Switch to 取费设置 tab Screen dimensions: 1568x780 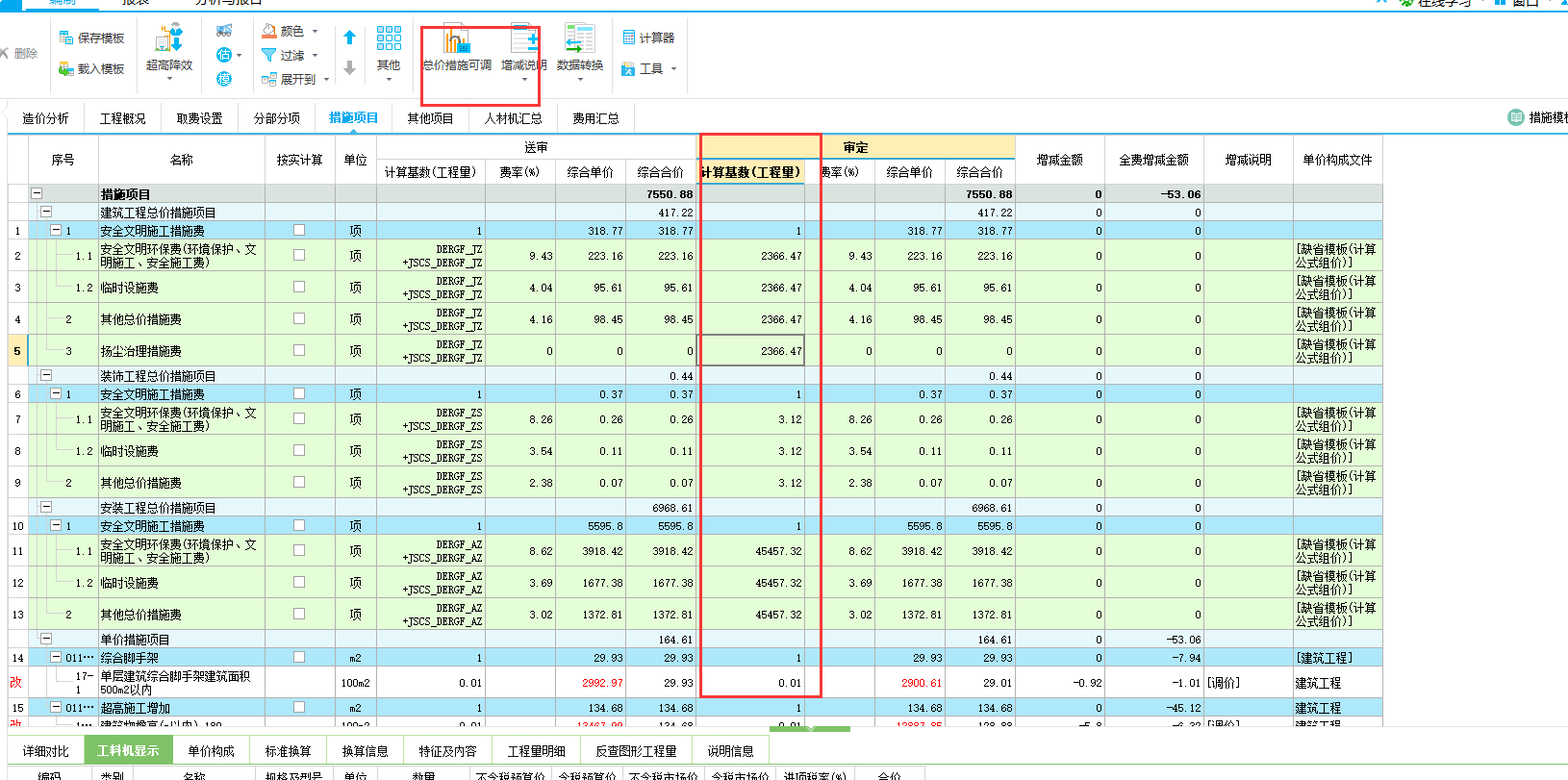[x=199, y=118]
